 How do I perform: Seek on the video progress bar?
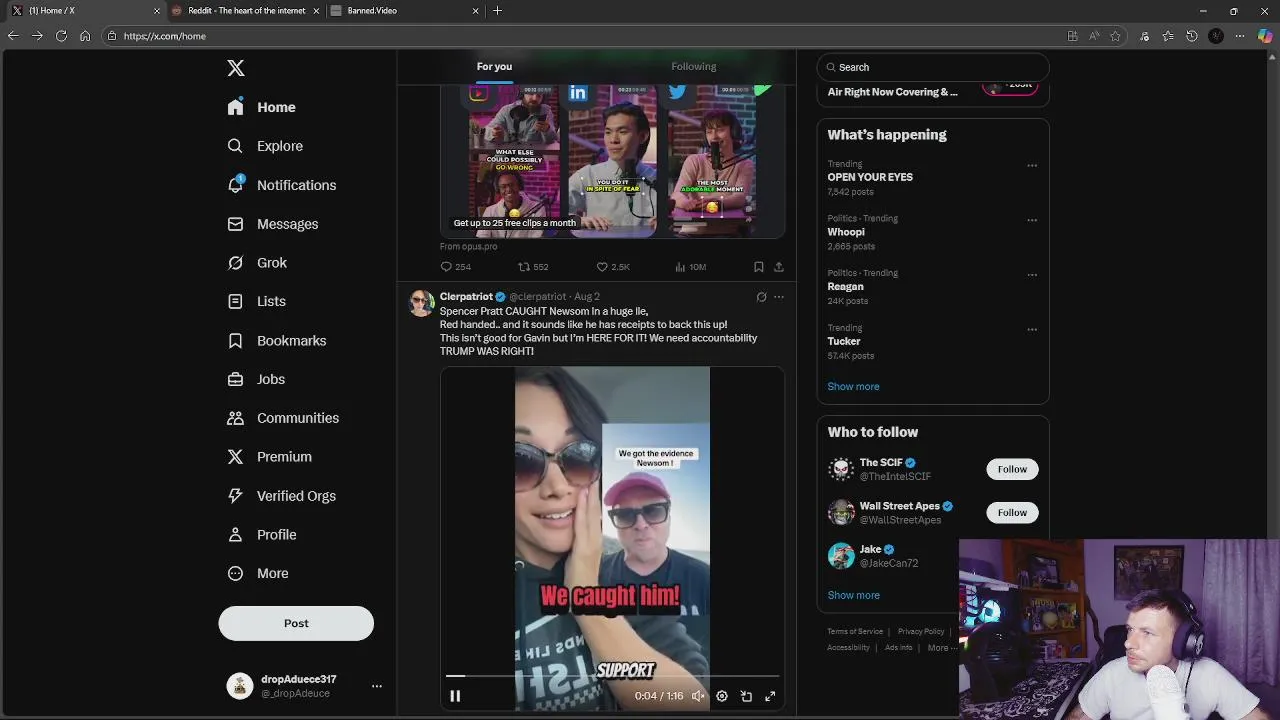click(612, 677)
